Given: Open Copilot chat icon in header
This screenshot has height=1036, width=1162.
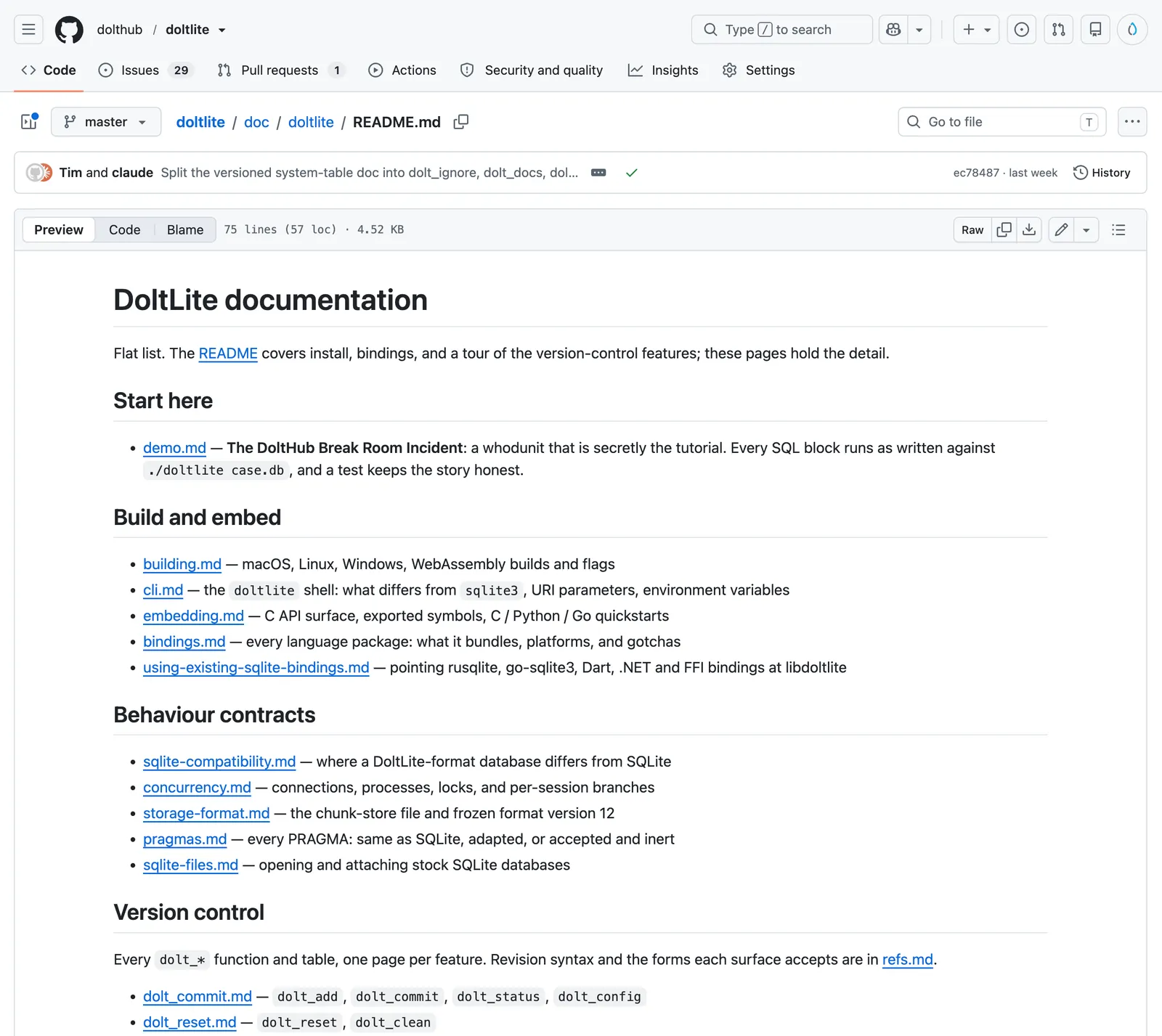Looking at the screenshot, I should pos(893,30).
